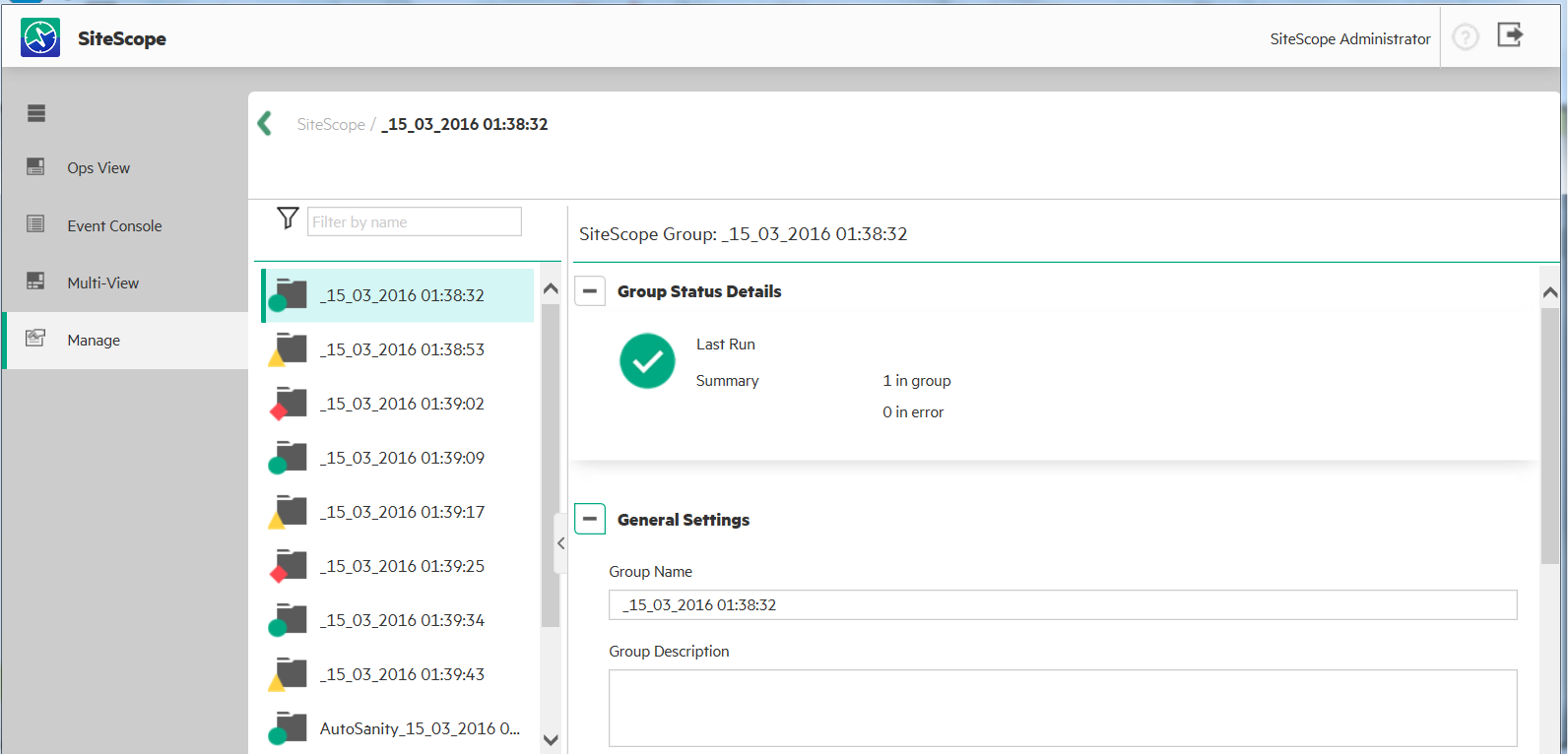Click the Group Description text area
This screenshot has width=1568, height=754.
[x=1063, y=708]
